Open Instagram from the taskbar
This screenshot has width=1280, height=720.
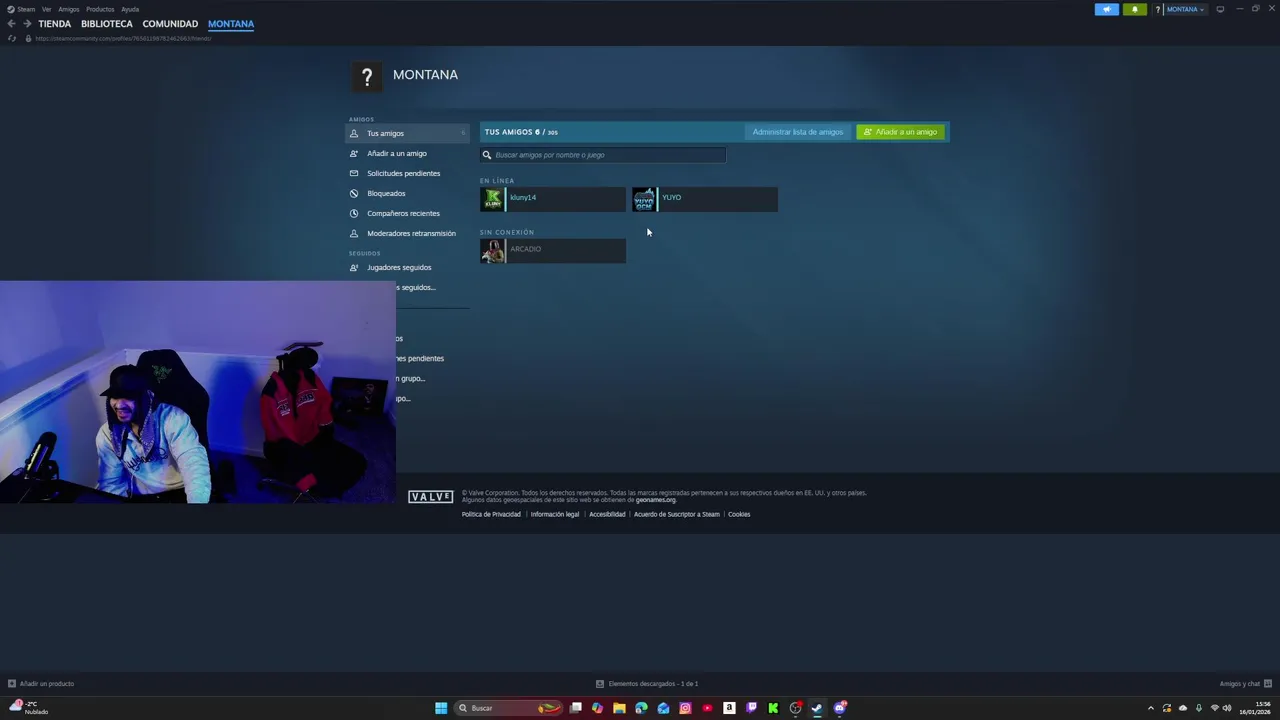[x=685, y=708]
